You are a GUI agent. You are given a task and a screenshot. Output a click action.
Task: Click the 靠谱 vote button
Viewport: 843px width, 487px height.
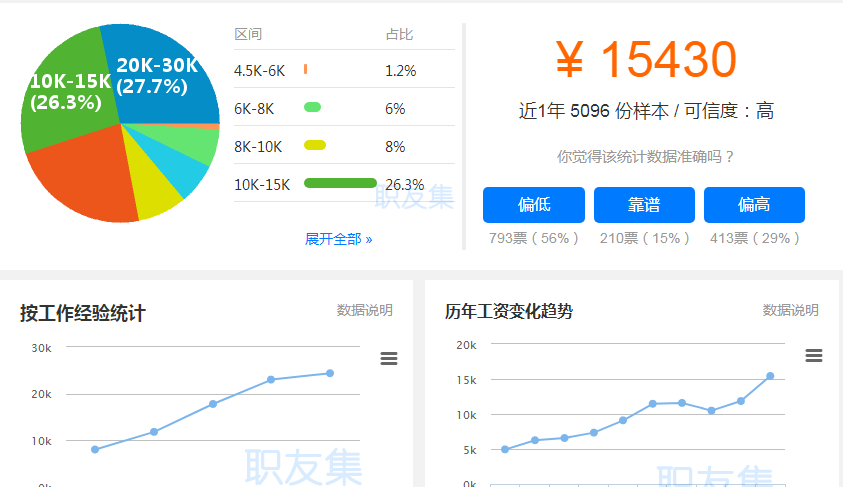(644, 205)
